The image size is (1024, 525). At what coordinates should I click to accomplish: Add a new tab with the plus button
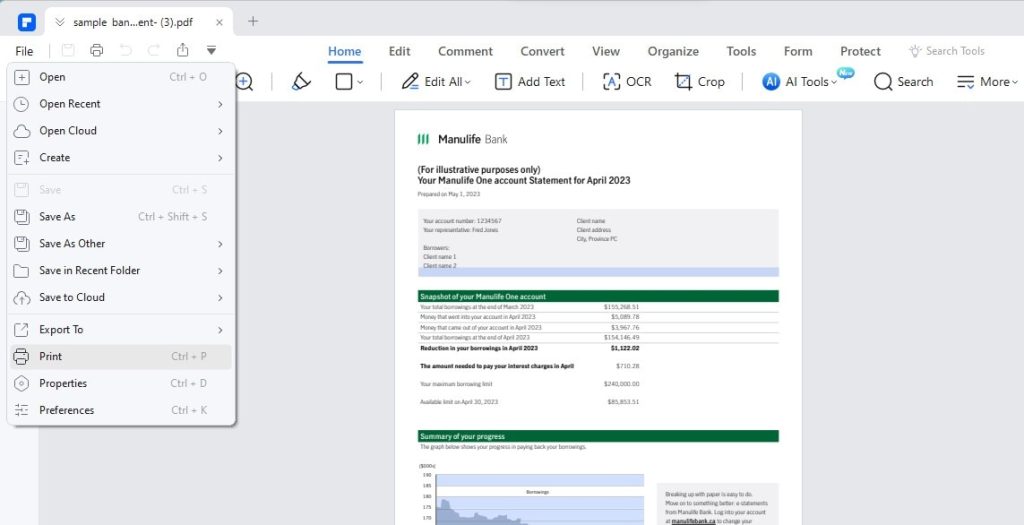[253, 22]
